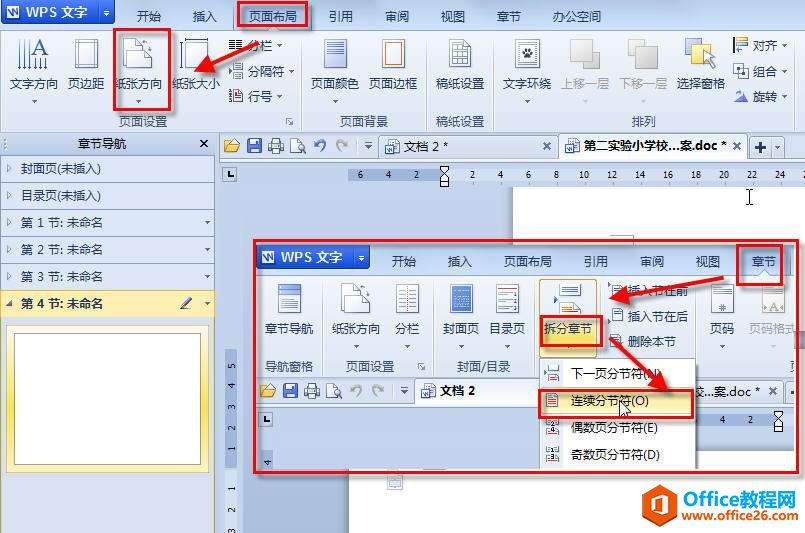Image resolution: width=805 pixels, height=533 pixels.
Task: Choose 偶数页分节符(E) menu entry
Action: coord(618,427)
